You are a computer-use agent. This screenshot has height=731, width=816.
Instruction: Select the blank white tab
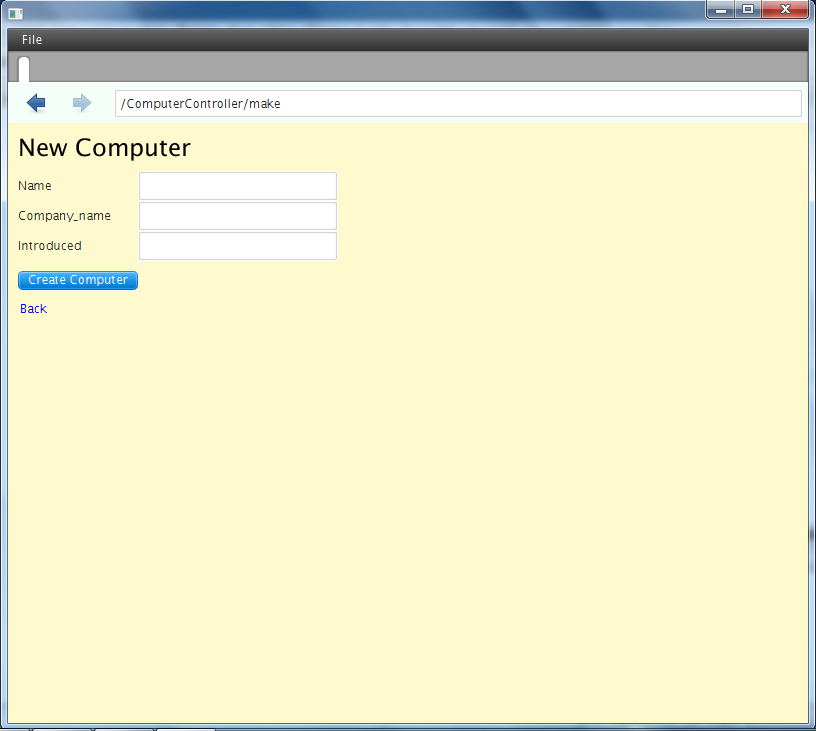pos(24,69)
